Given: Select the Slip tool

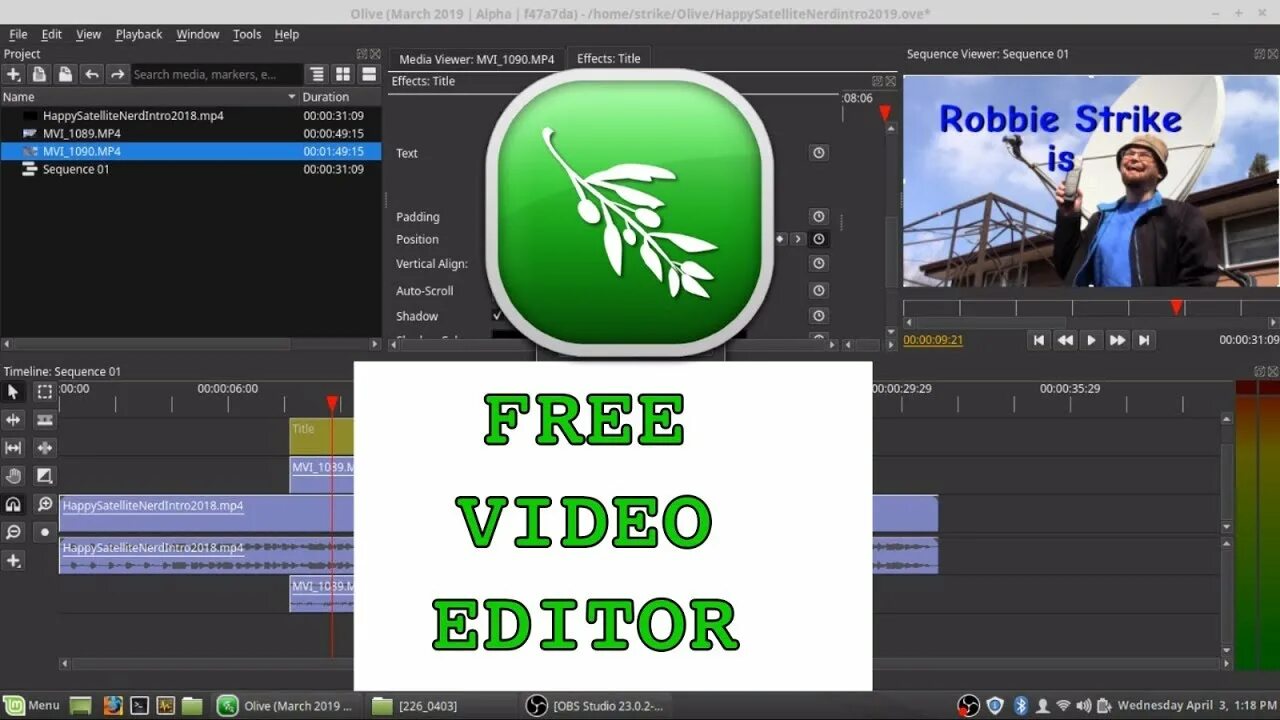Looking at the screenshot, I should click(13, 448).
